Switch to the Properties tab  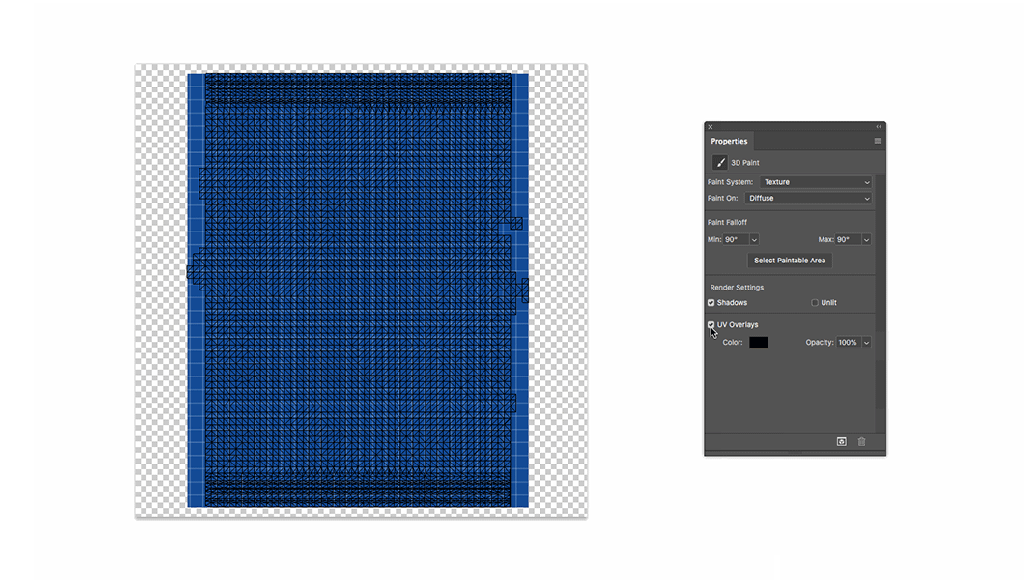click(x=729, y=141)
